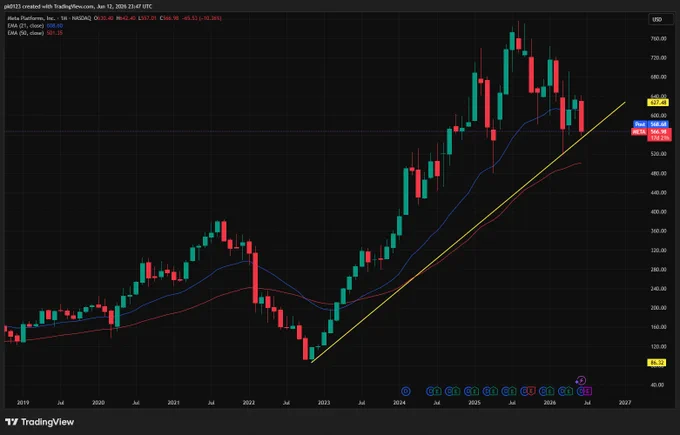Image resolution: width=680 pixels, height=435 pixels.
Task: Click the 2019 time axis label
Action: [23, 403]
